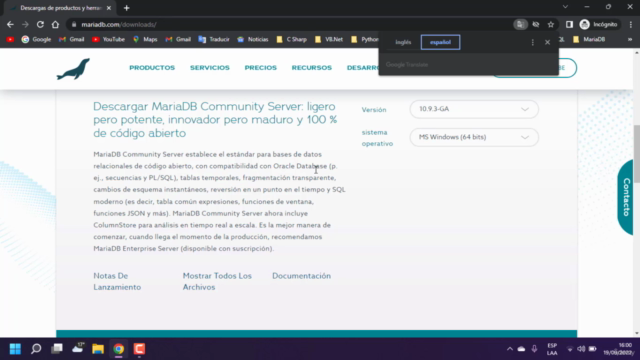Screen dimensions: 640x360
Task: Expand the Versión 10.9.3-GA dropdown
Action: [x=474, y=109]
